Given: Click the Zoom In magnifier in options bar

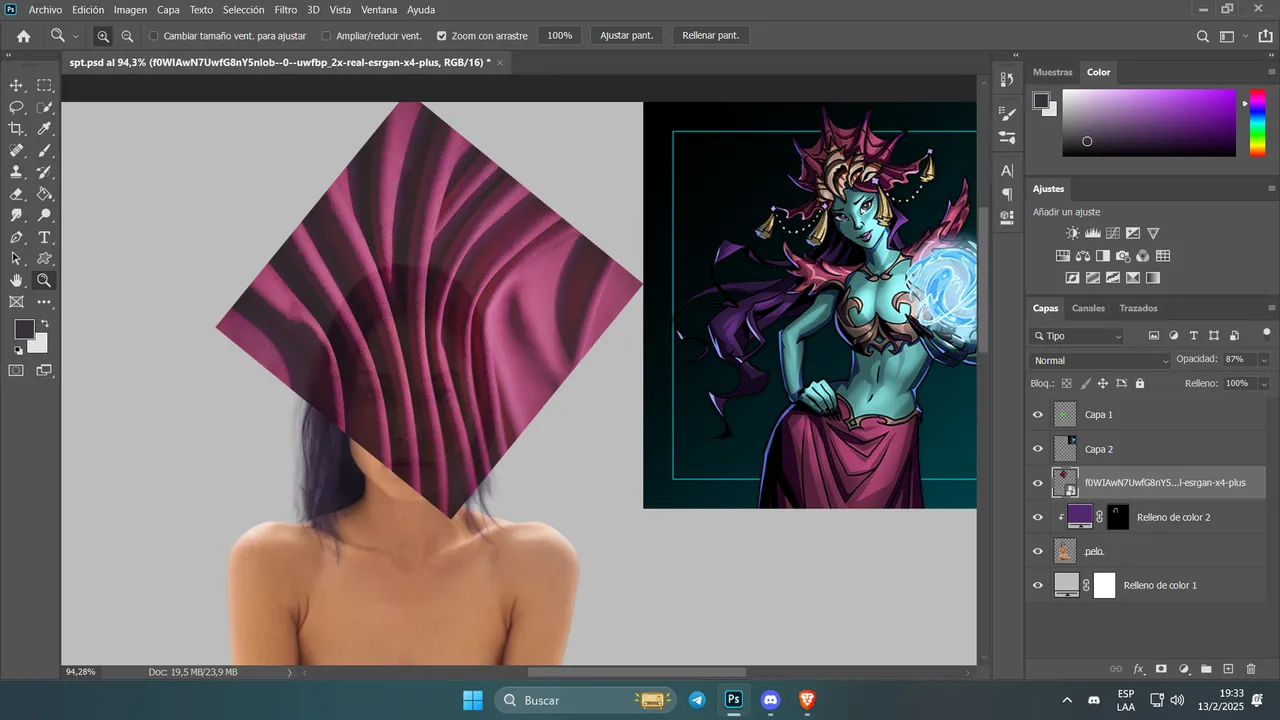Looking at the screenshot, I should [x=103, y=36].
